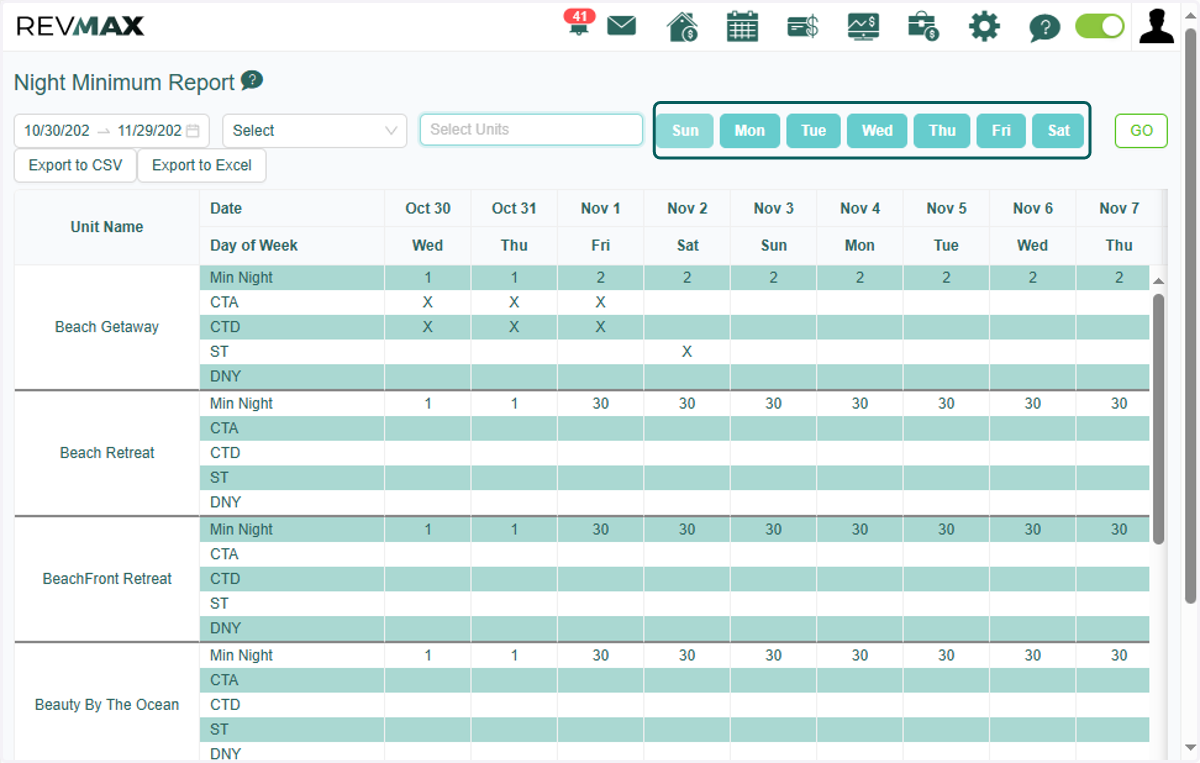
Task: Click the Nov 3 column header
Action: [774, 208]
